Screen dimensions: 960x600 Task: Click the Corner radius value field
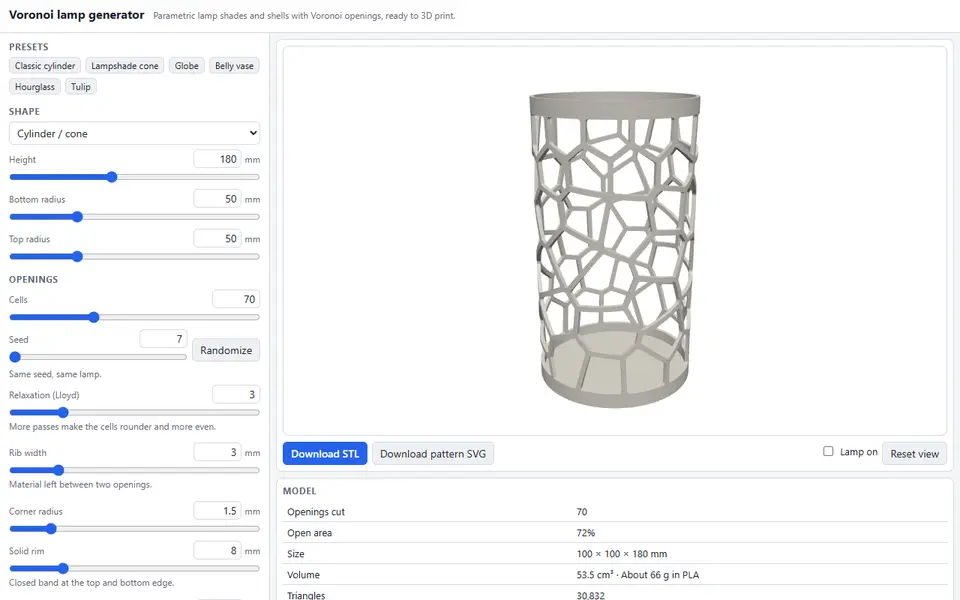(x=217, y=511)
